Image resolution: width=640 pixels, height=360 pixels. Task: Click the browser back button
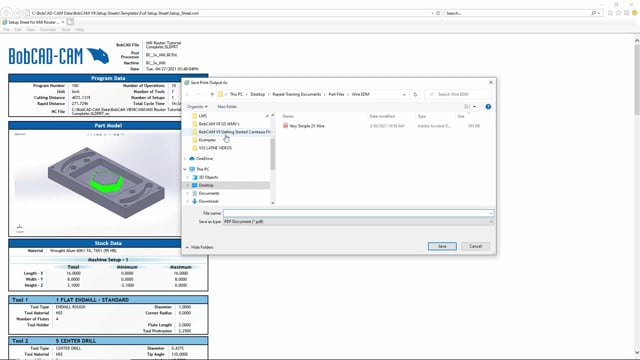click(x=7, y=13)
